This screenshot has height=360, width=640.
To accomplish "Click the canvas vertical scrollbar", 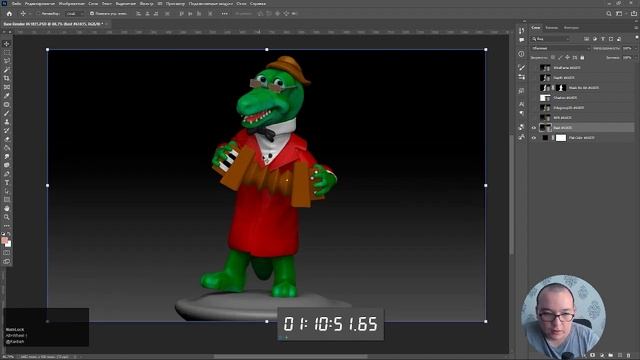I will (511, 194).
